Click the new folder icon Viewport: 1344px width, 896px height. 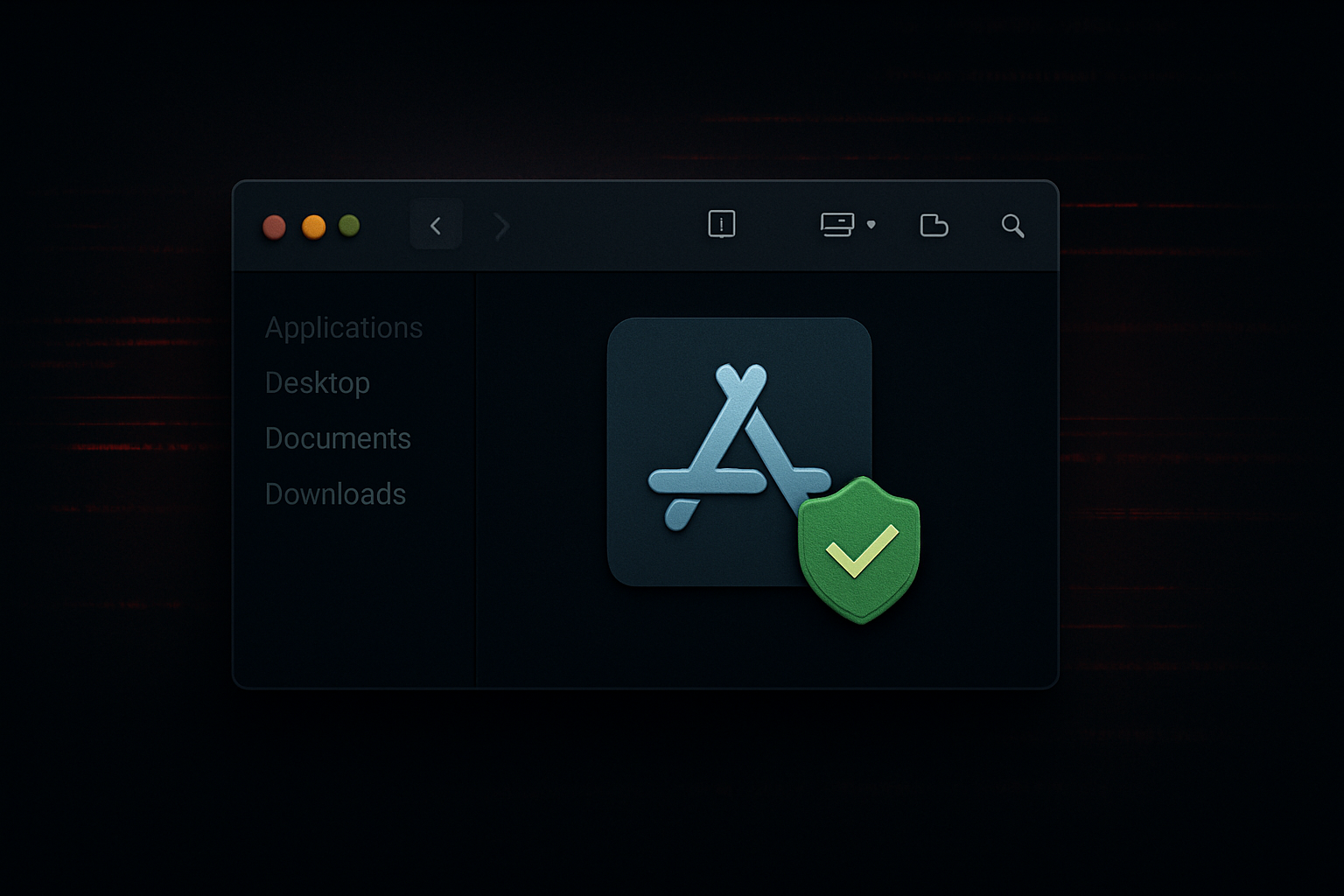(934, 226)
